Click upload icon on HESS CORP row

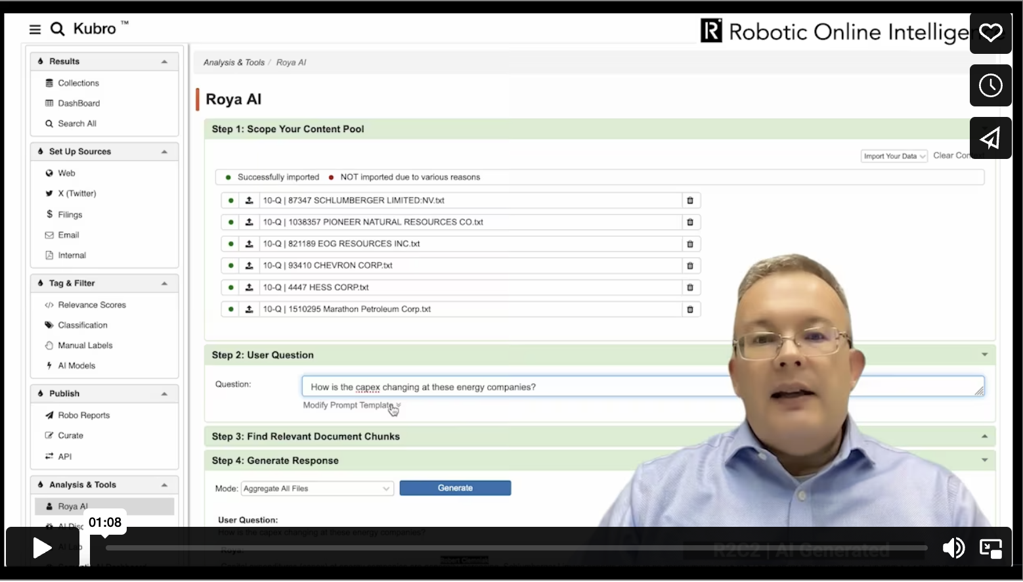[249, 288]
